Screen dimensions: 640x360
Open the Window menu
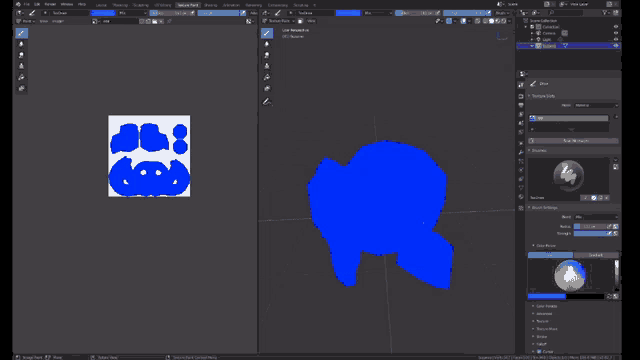pos(67,4)
